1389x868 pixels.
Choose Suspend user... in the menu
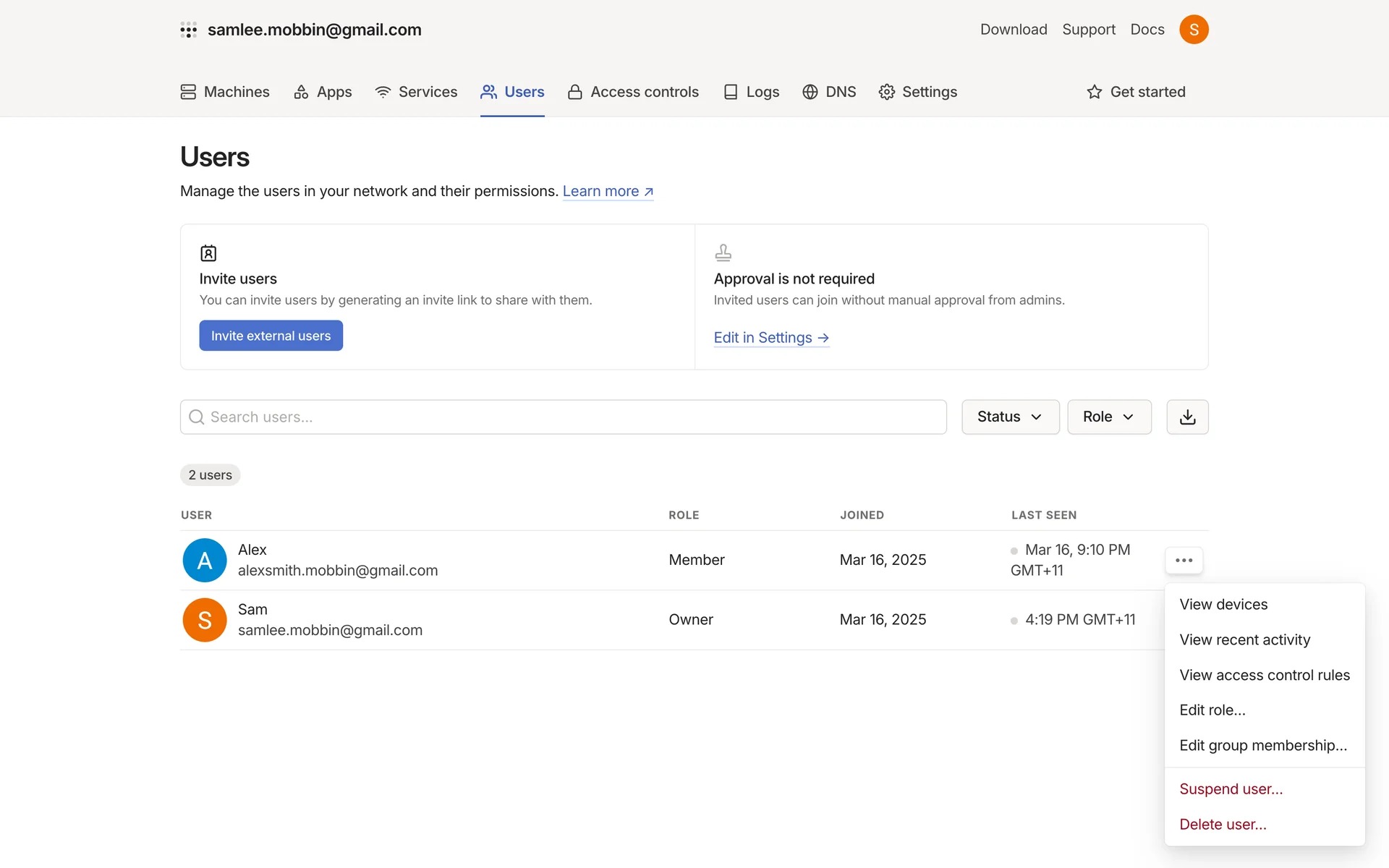point(1231,789)
